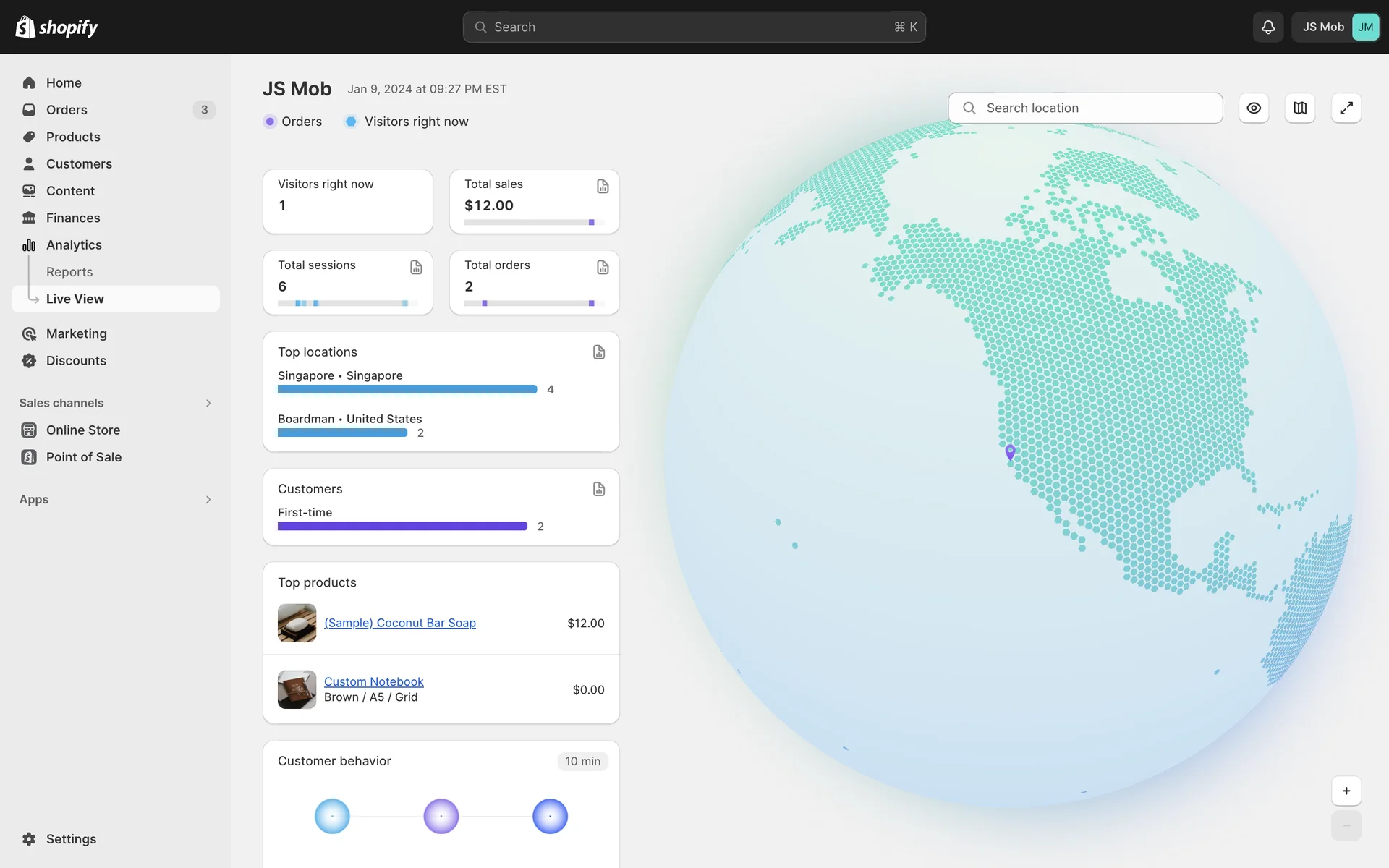Open the Top locations report icon
The width and height of the screenshot is (1389, 868).
(599, 352)
